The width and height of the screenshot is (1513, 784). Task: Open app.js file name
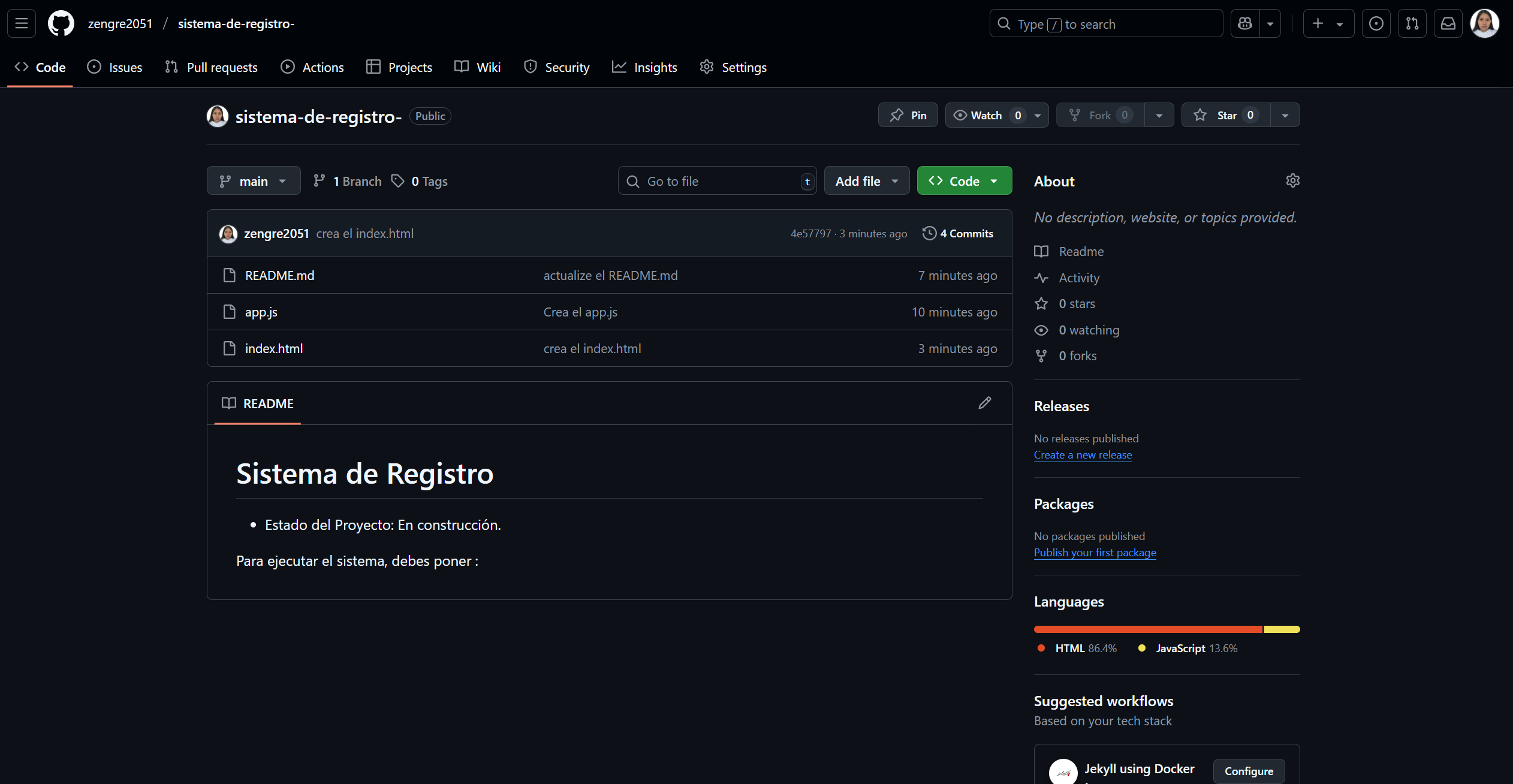[261, 312]
